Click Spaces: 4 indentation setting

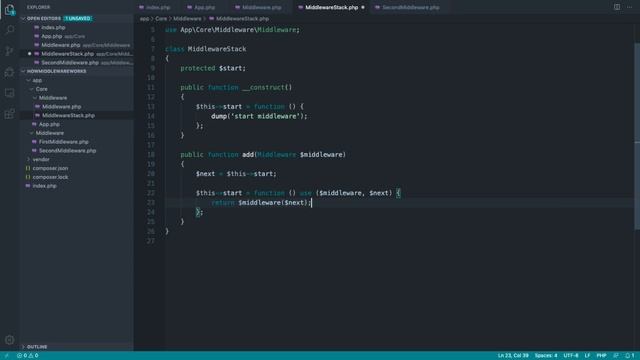[x=546, y=356]
